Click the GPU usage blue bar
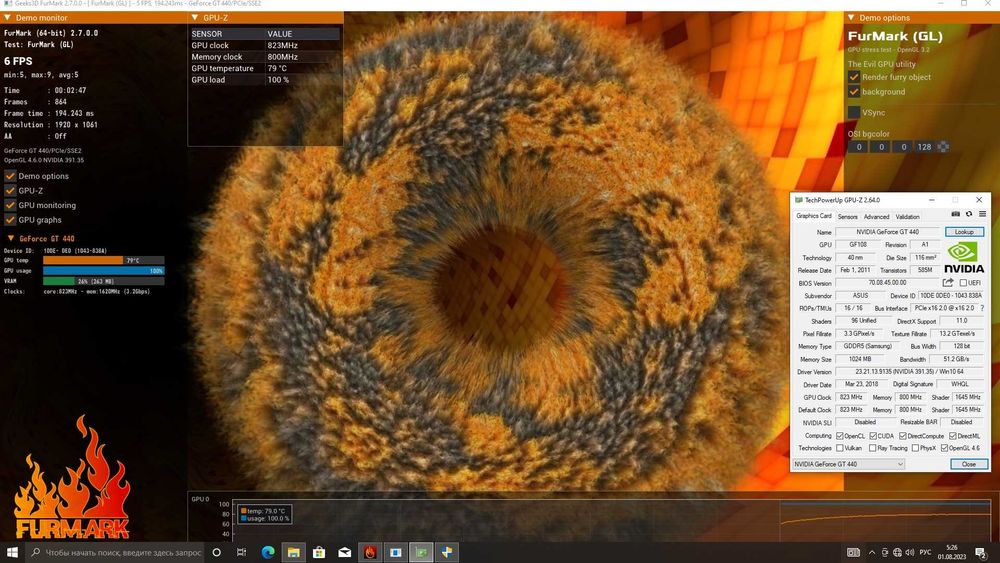 click(103, 270)
